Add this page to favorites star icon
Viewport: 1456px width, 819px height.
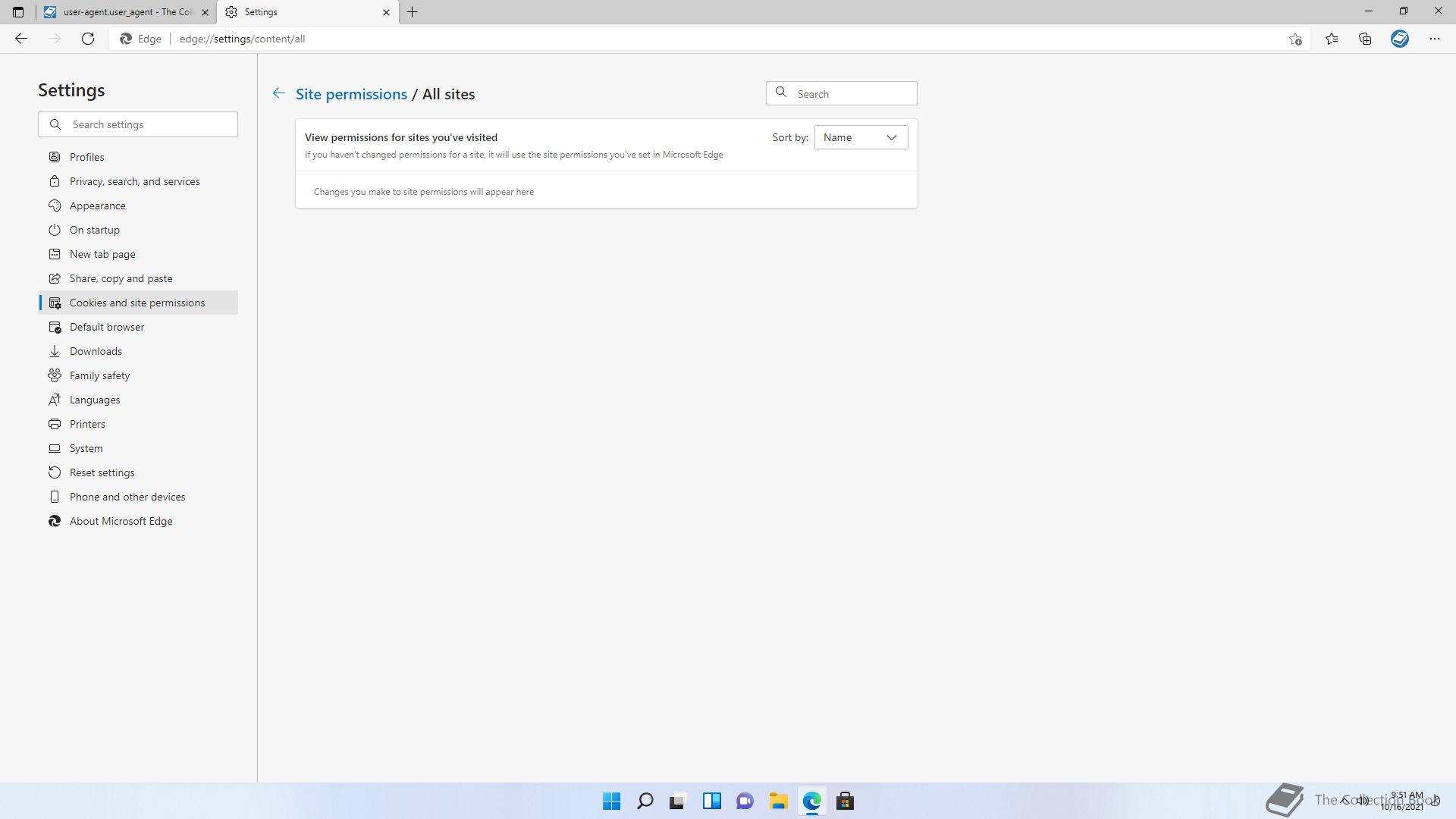point(1295,39)
